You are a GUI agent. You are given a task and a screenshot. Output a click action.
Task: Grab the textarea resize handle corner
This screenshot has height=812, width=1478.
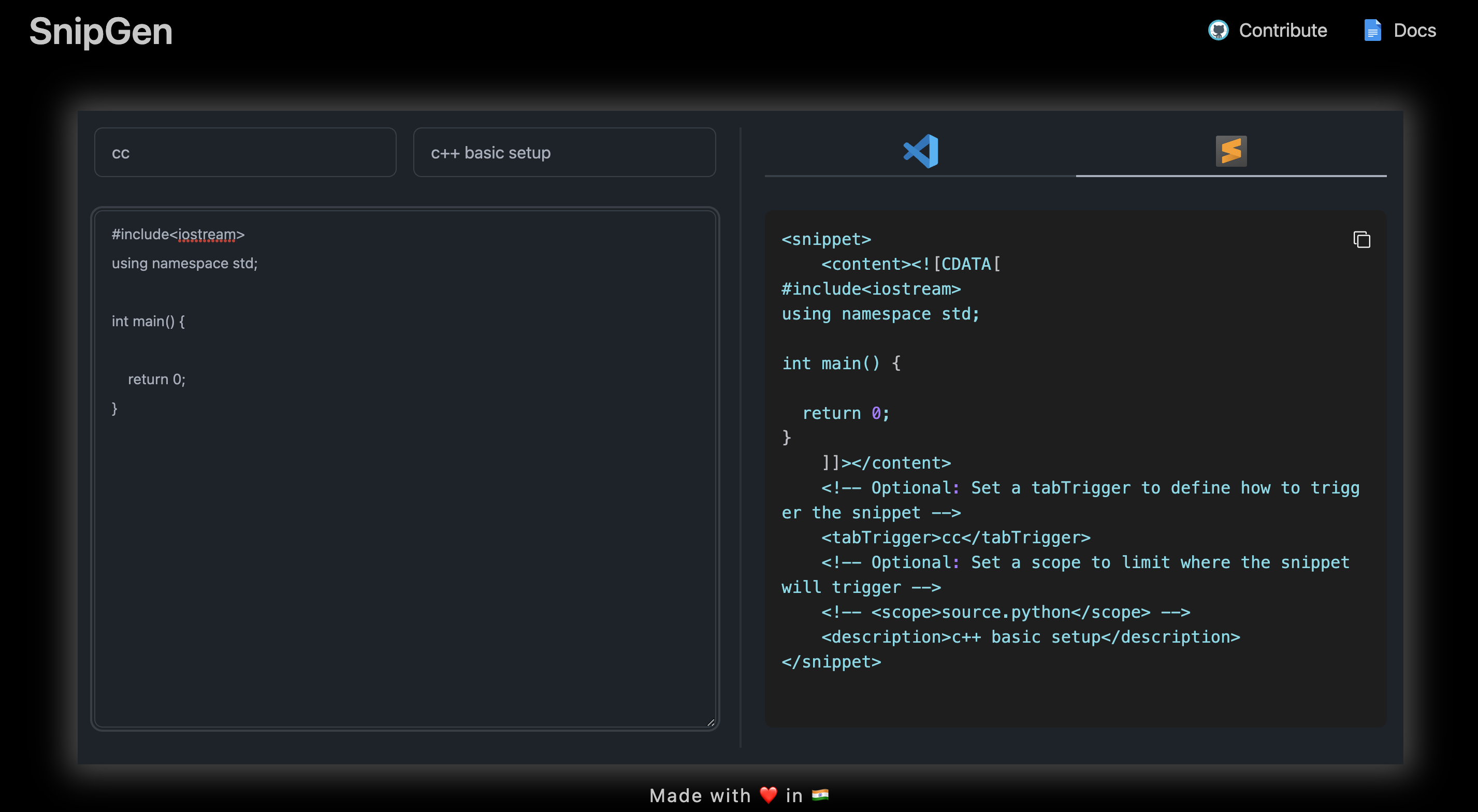point(711,722)
